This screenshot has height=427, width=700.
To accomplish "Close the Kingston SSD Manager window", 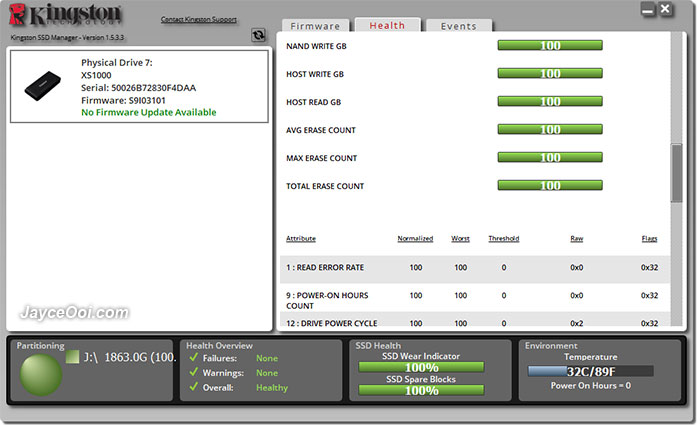I will pyautogui.click(x=665, y=9).
